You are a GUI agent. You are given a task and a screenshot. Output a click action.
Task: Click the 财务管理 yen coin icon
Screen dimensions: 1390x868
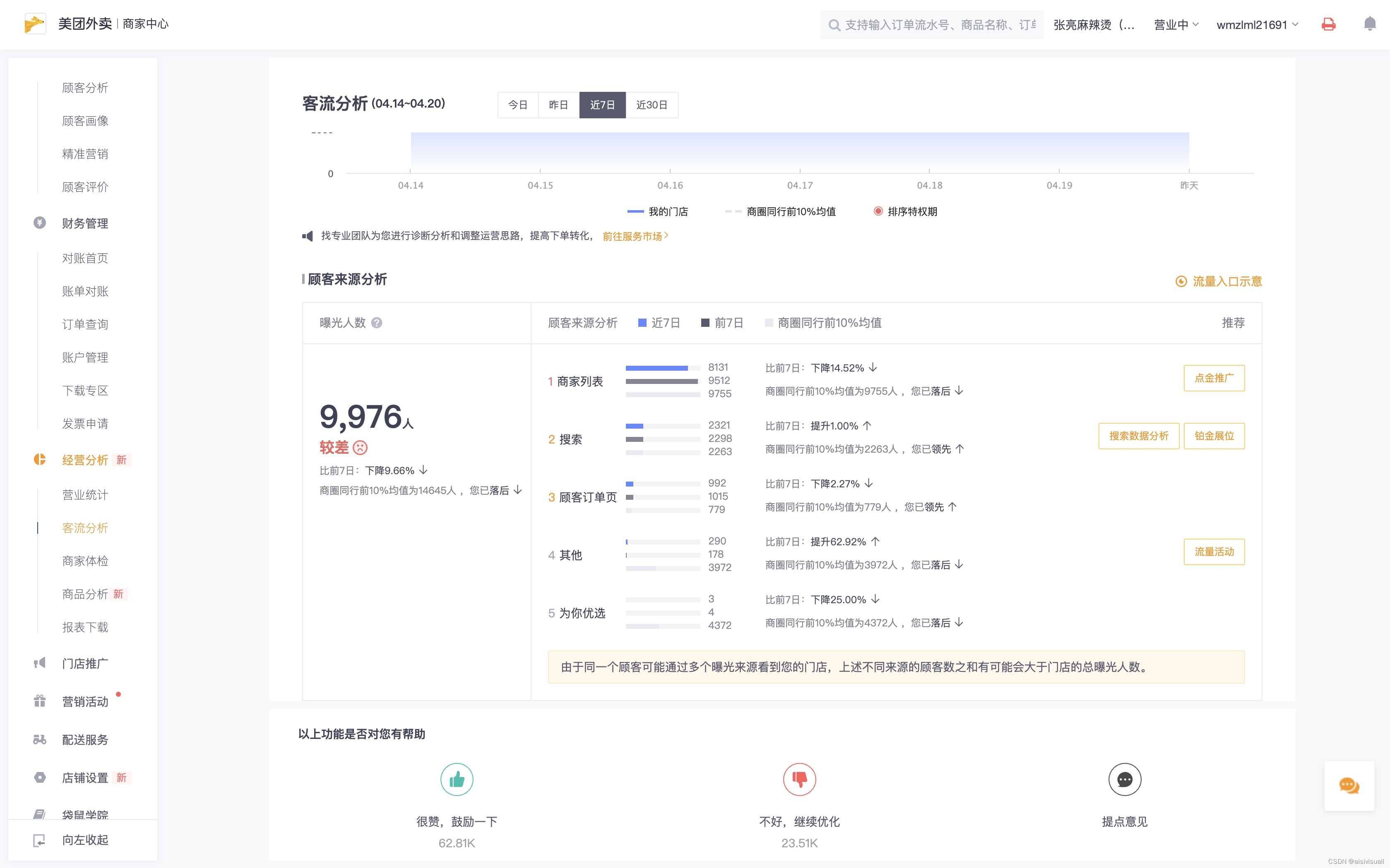point(40,223)
